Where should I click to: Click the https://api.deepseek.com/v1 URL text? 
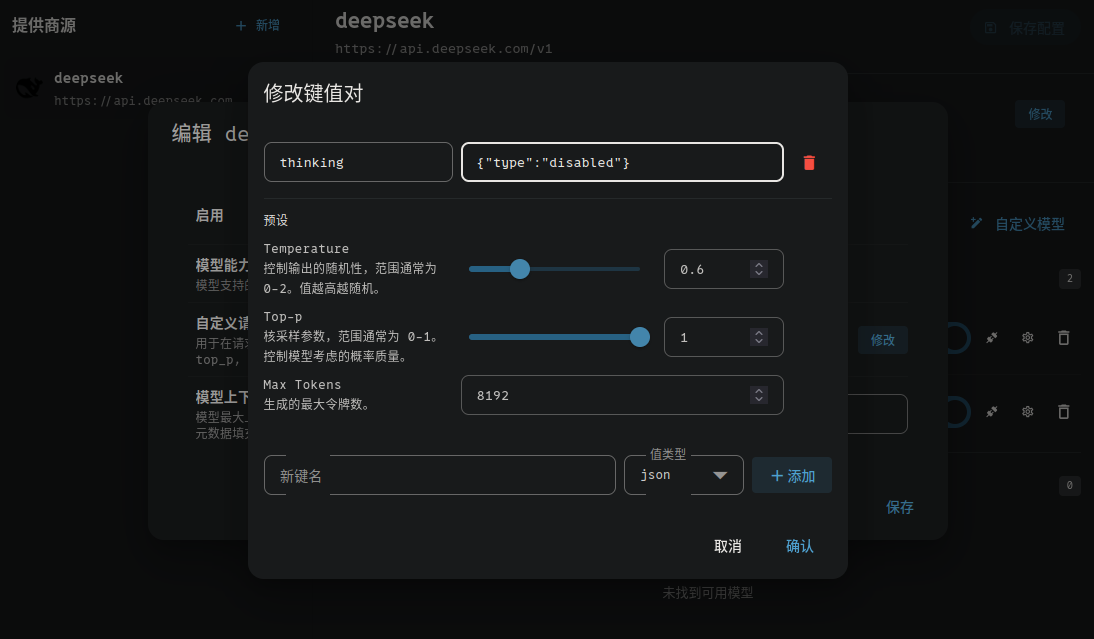pos(444,49)
